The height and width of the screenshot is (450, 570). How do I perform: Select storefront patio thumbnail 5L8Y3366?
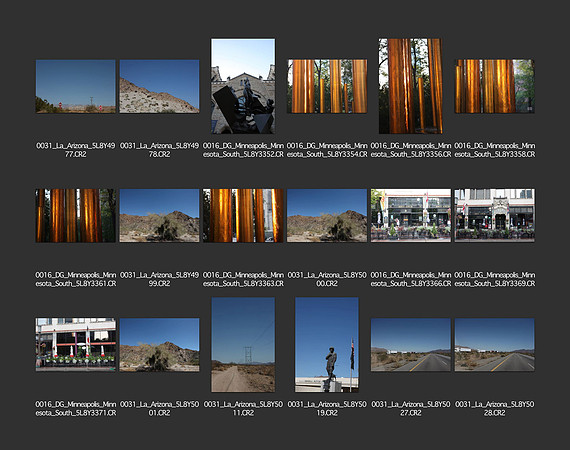point(411,216)
